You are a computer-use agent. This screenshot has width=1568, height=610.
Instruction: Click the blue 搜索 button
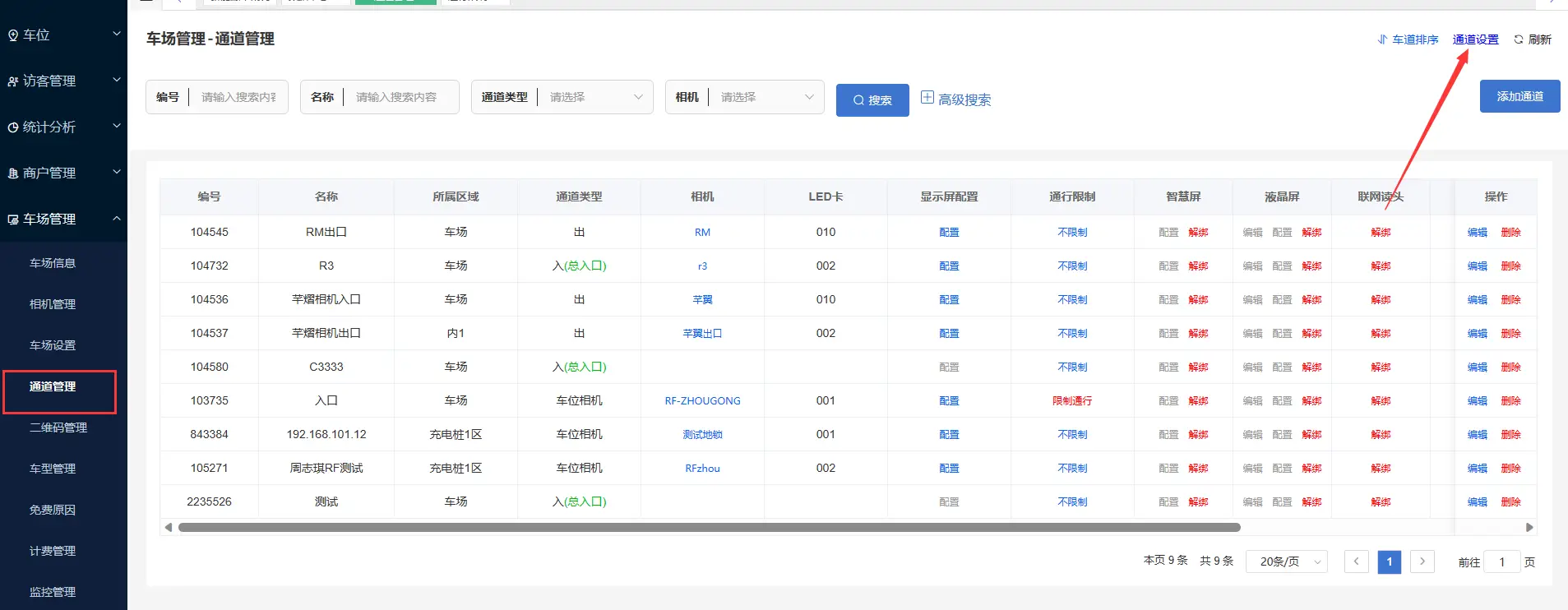872,100
